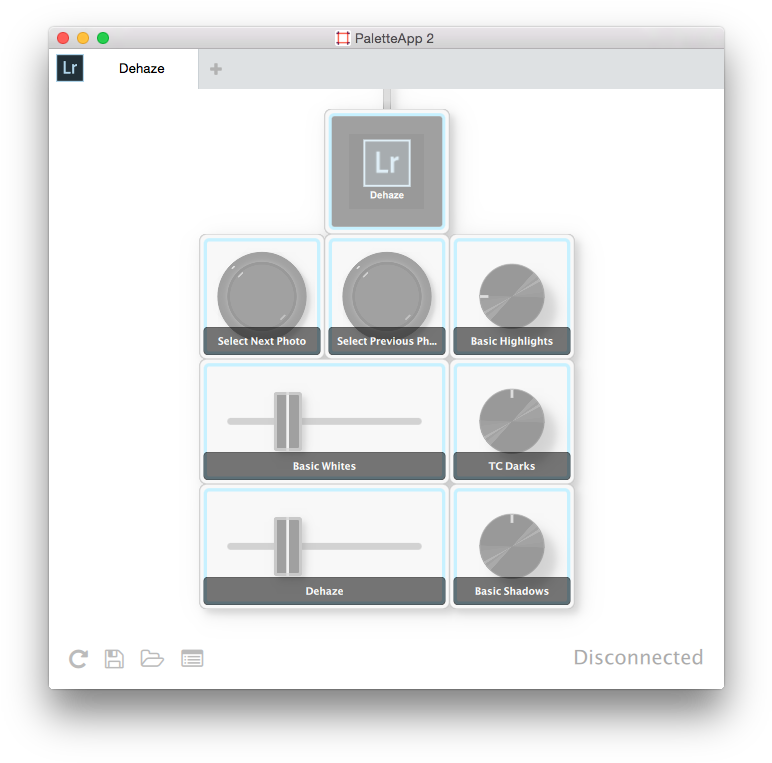
Task: Close the PaletteApp 2 window
Action: [63, 38]
